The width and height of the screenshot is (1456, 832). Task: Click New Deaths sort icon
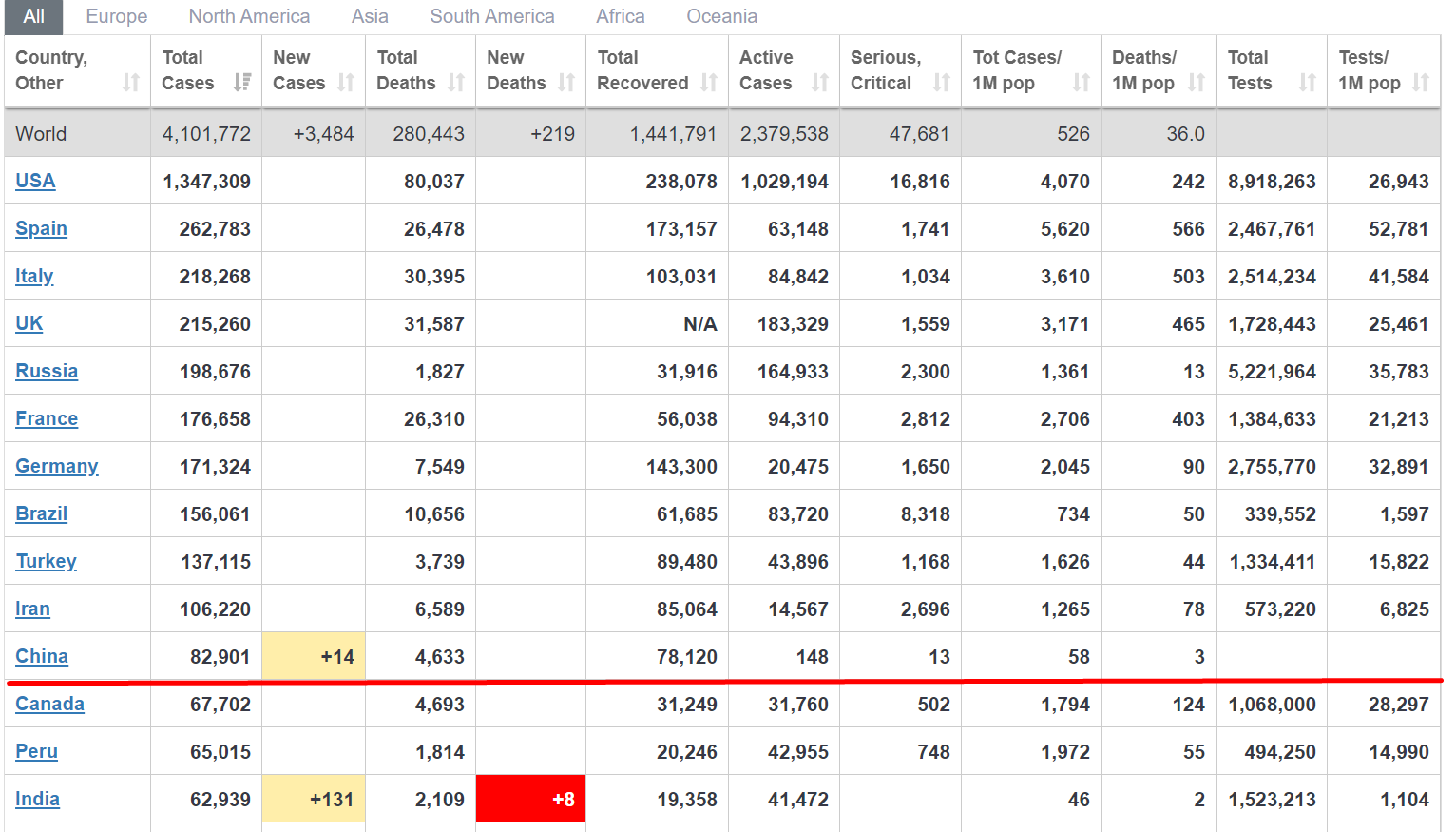pos(566,83)
